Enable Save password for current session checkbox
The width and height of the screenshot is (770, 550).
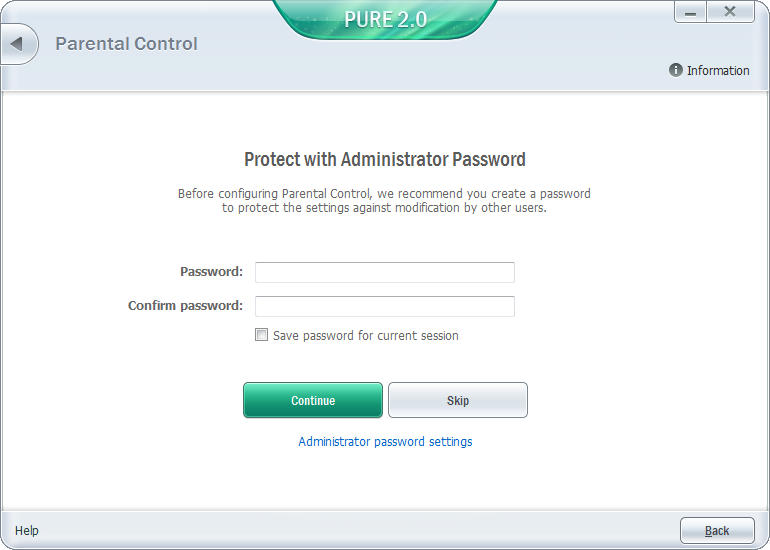pos(262,335)
